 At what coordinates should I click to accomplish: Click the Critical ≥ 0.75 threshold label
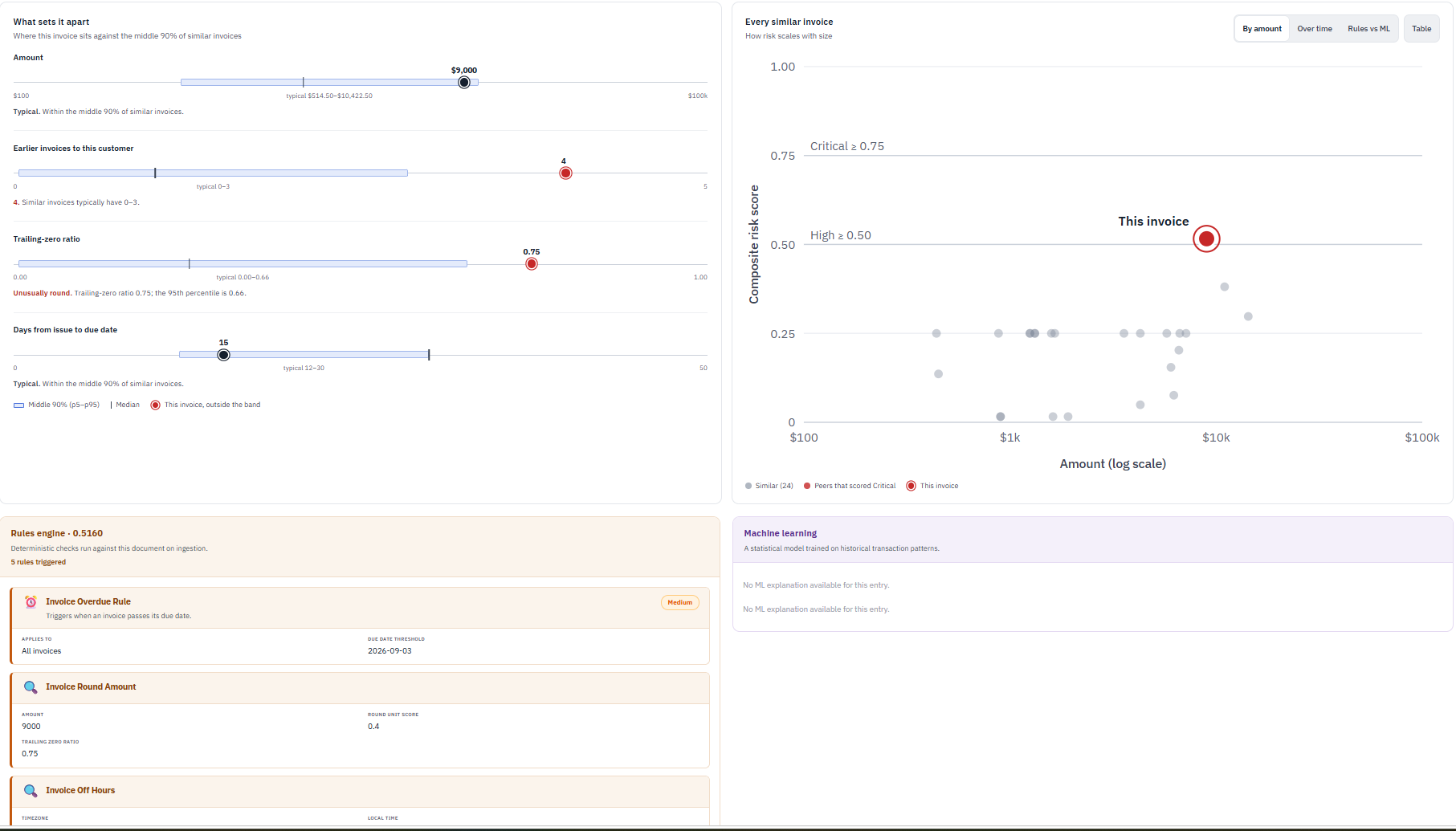point(846,146)
